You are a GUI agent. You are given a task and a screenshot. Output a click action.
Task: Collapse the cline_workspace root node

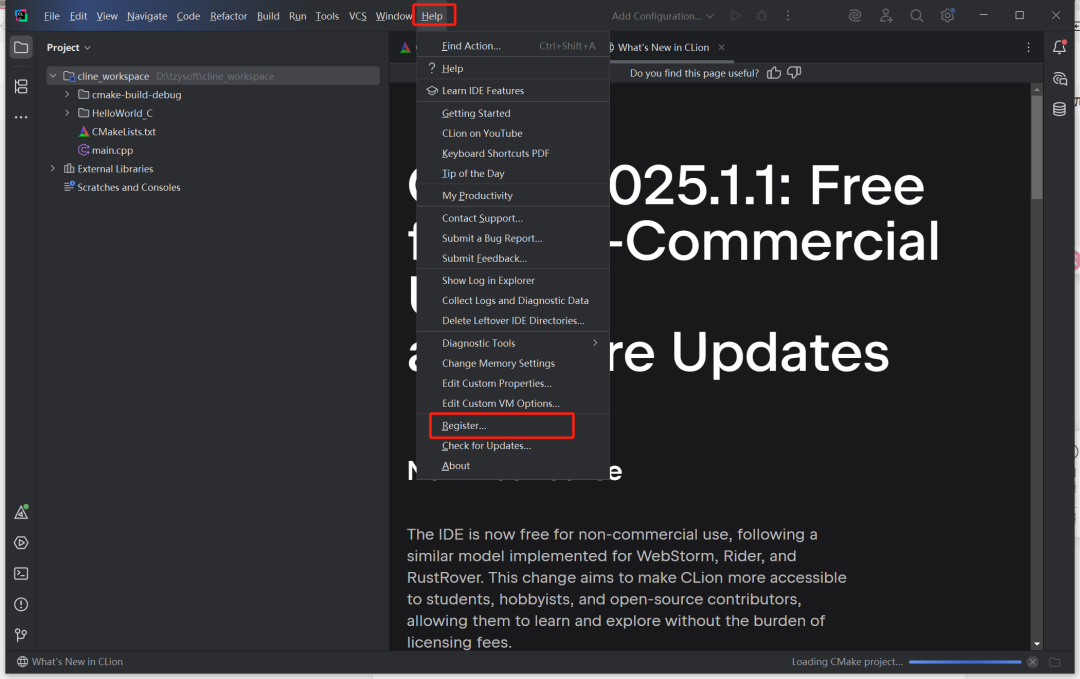53,76
